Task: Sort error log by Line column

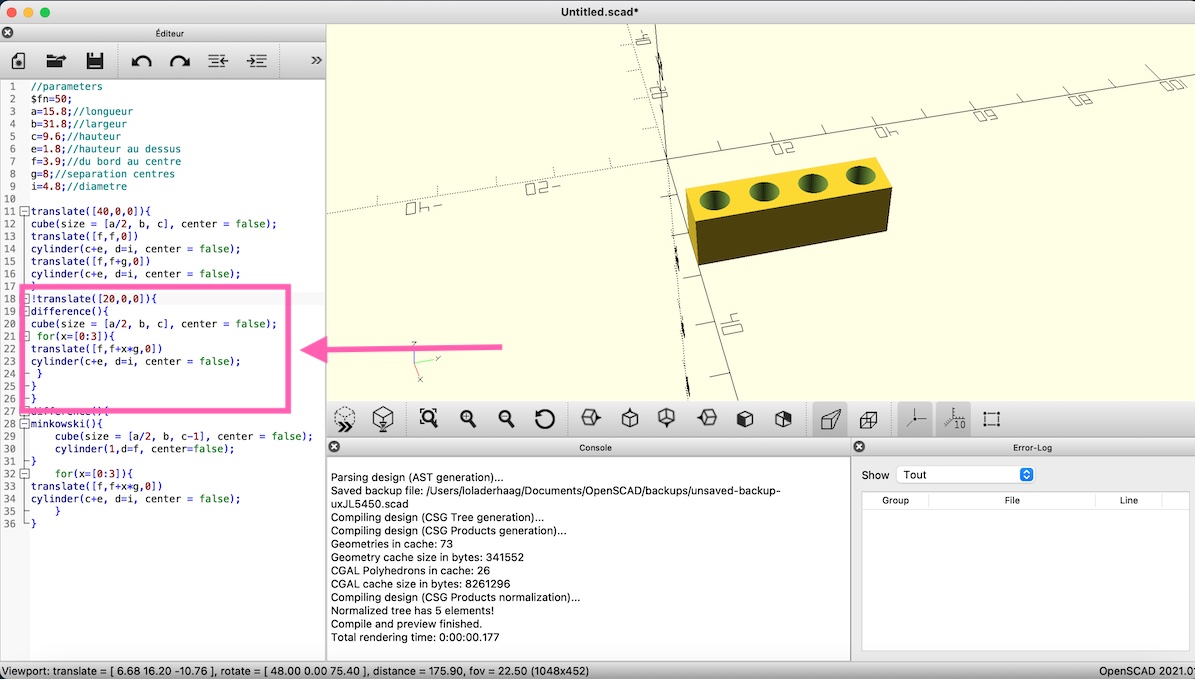Action: point(1129,500)
